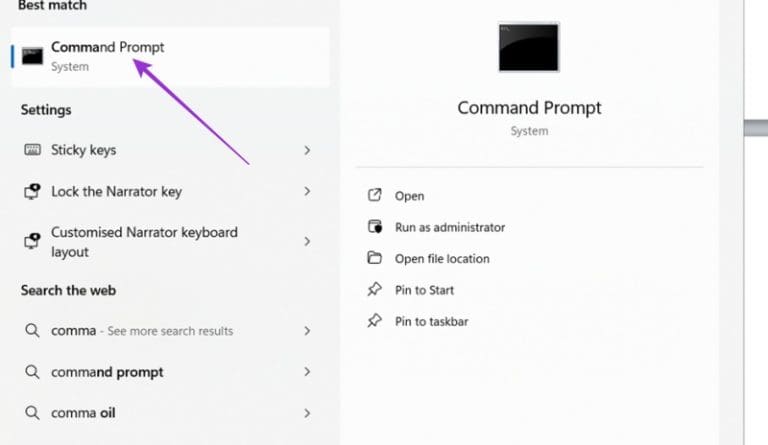Select Run as administrator option
Viewport: 768px width, 445px height.
[450, 227]
